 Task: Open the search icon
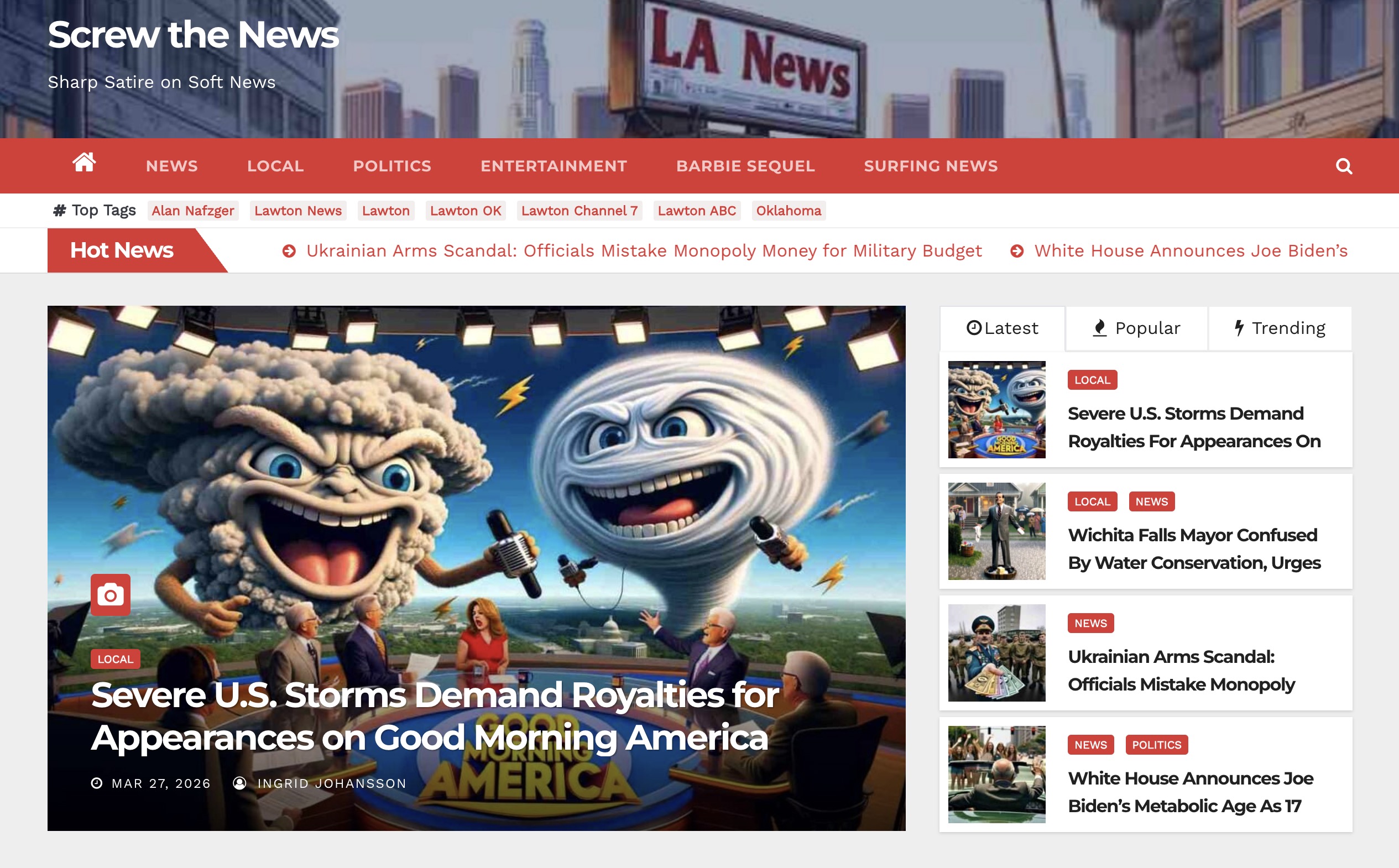tap(1344, 166)
